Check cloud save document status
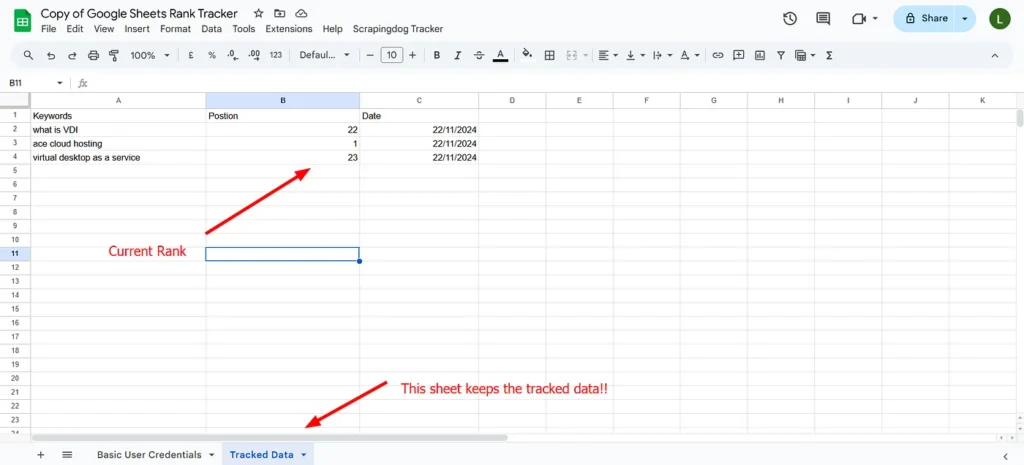1024x465 pixels. 300,14
